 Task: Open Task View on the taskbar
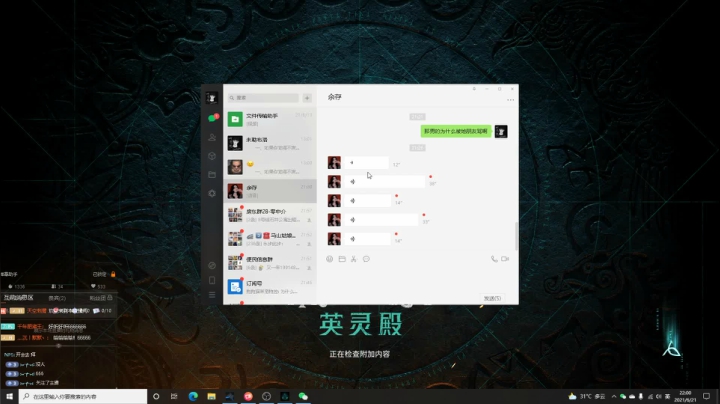[174, 396]
